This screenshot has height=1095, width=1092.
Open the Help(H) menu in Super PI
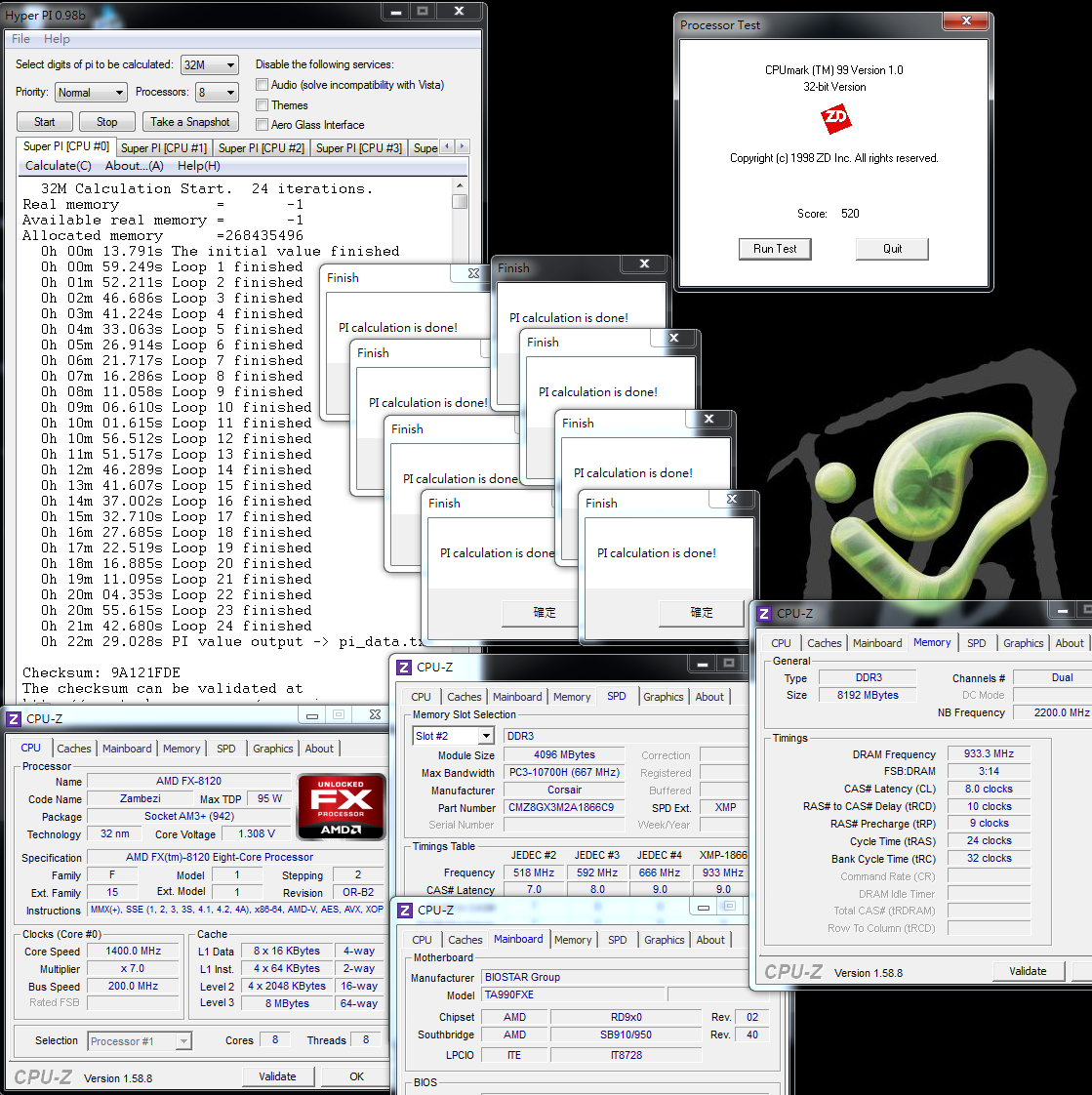(198, 166)
